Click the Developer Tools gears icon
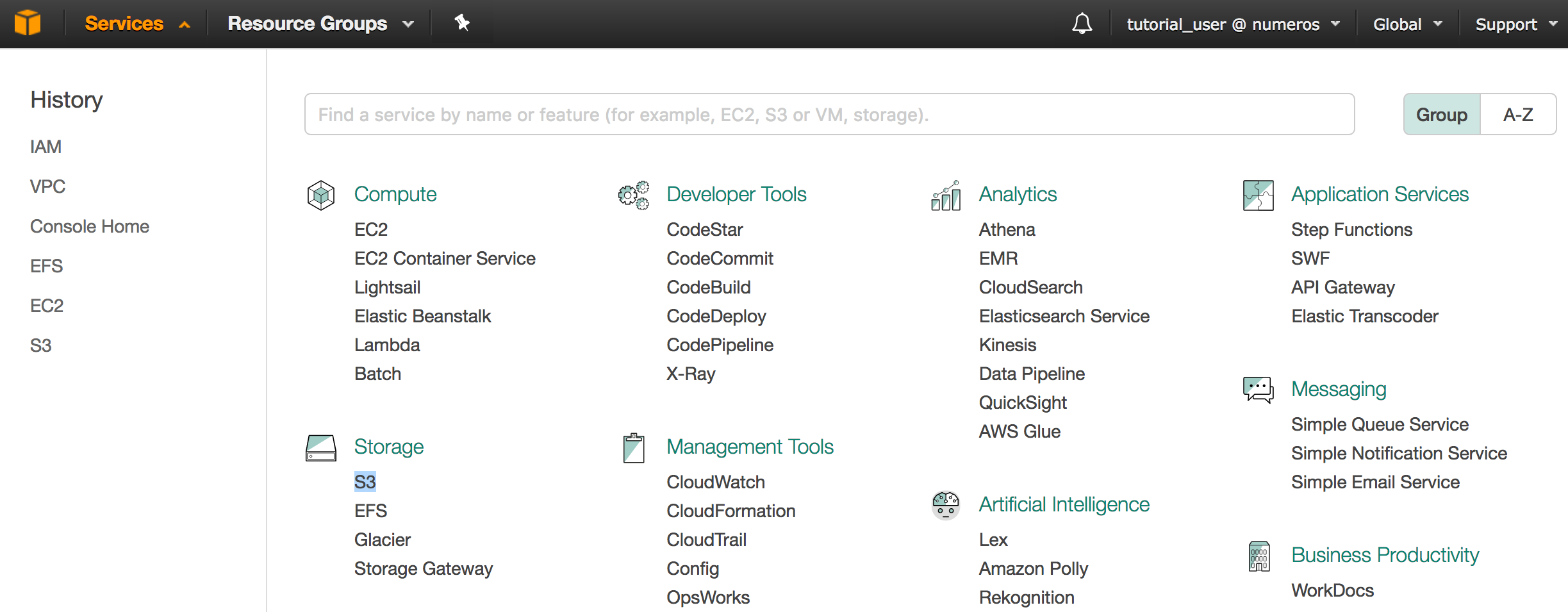The width and height of the screenshot is (1568, 612). click(633, 195)
